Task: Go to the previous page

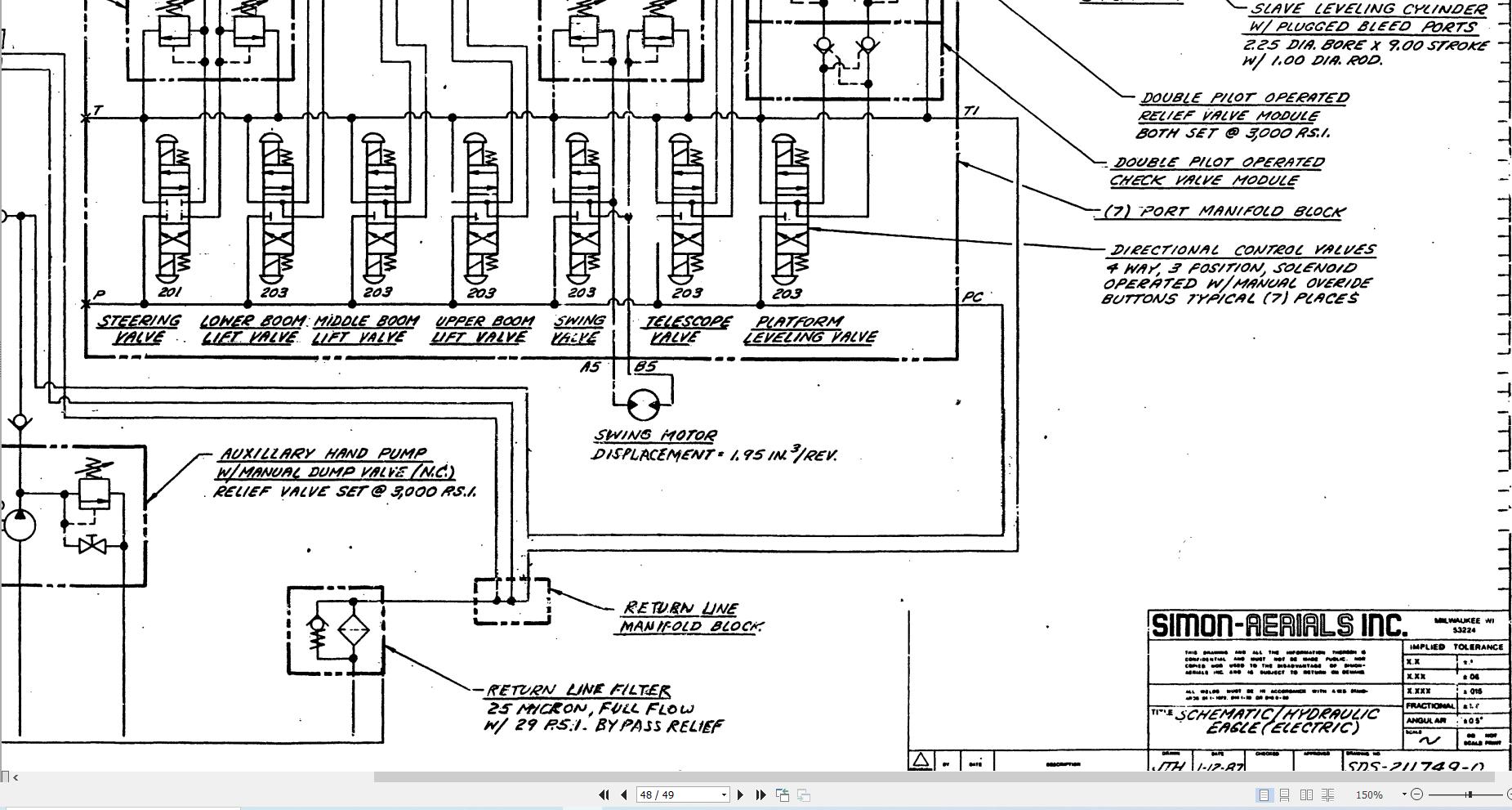Action: click(x=624, y=794)
